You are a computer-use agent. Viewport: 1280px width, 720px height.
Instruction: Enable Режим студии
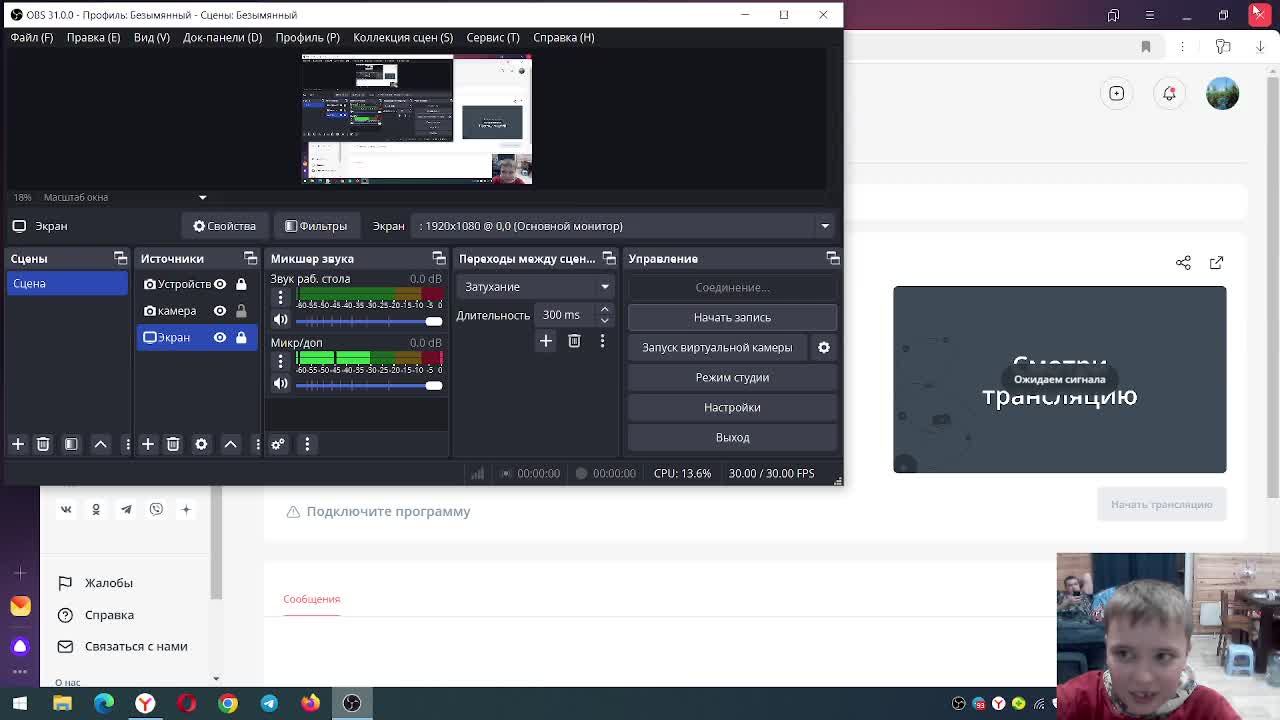coord(732,377)
